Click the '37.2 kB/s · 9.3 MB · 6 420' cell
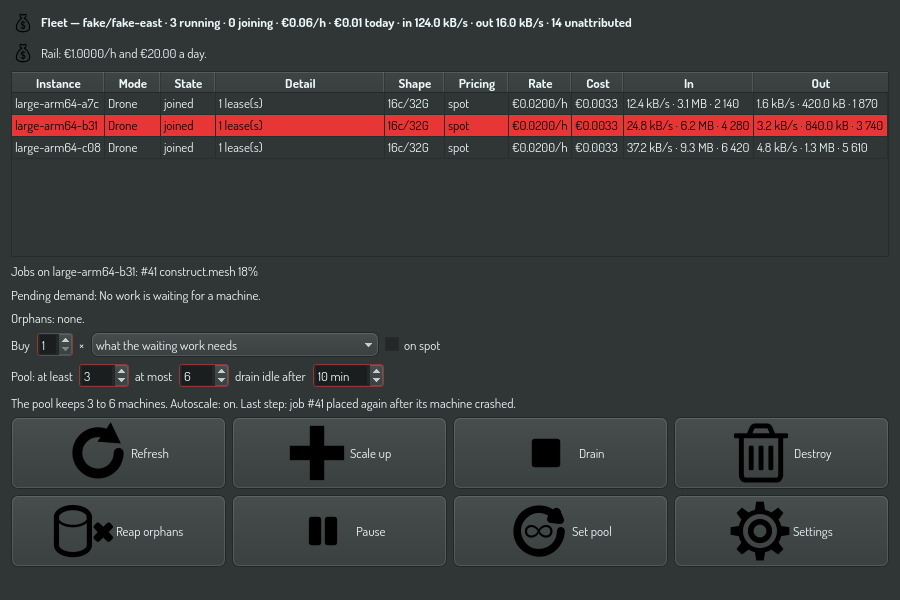 coord(688,148)
